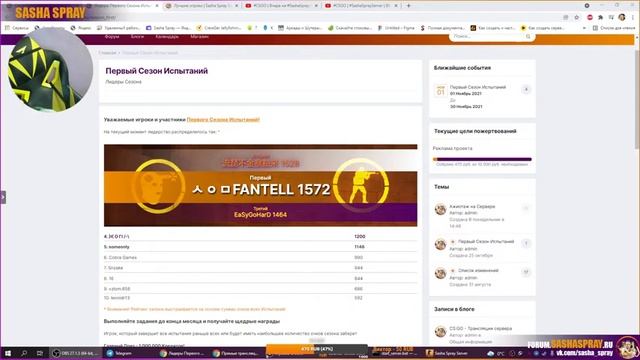Switch to OBS window in taskbar
640x360 pixels.
75,353
